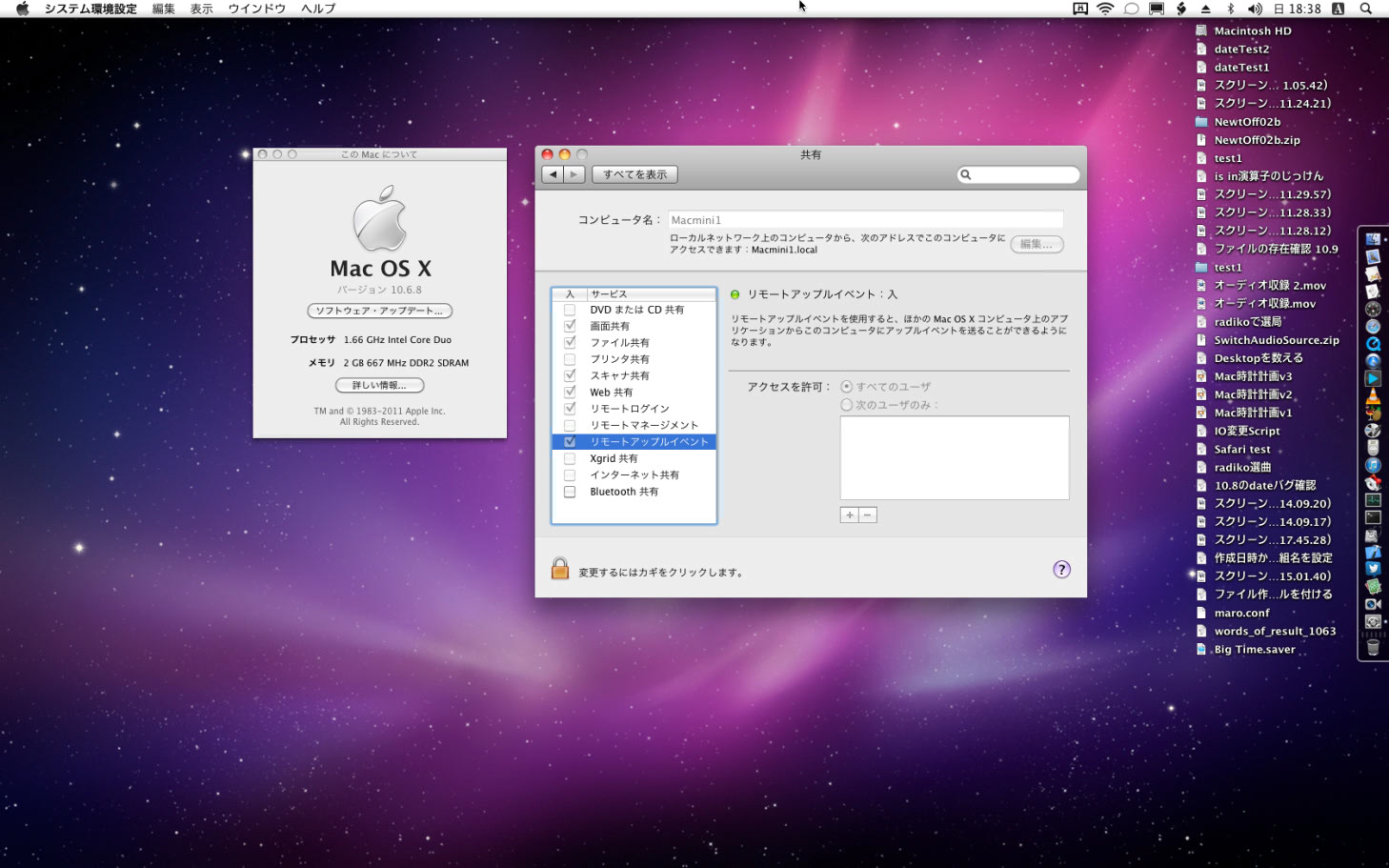
Task: Select Safari test file on desktop
Action: point(1233,449)
